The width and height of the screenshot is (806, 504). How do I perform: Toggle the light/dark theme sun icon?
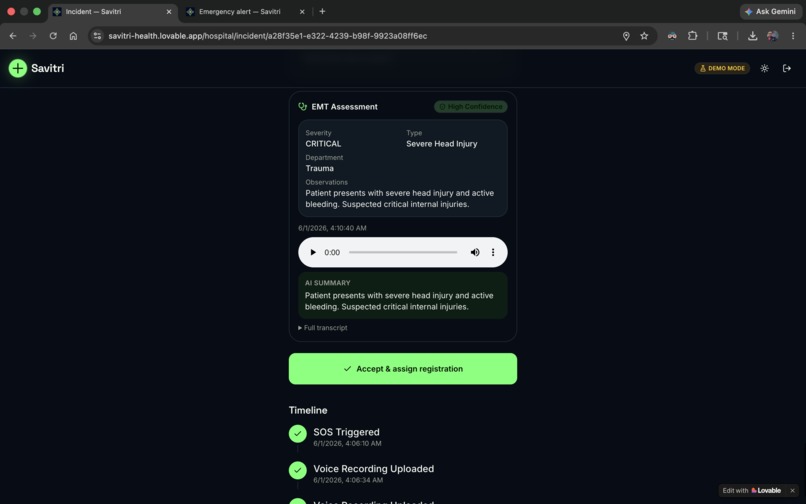(764, 68)
